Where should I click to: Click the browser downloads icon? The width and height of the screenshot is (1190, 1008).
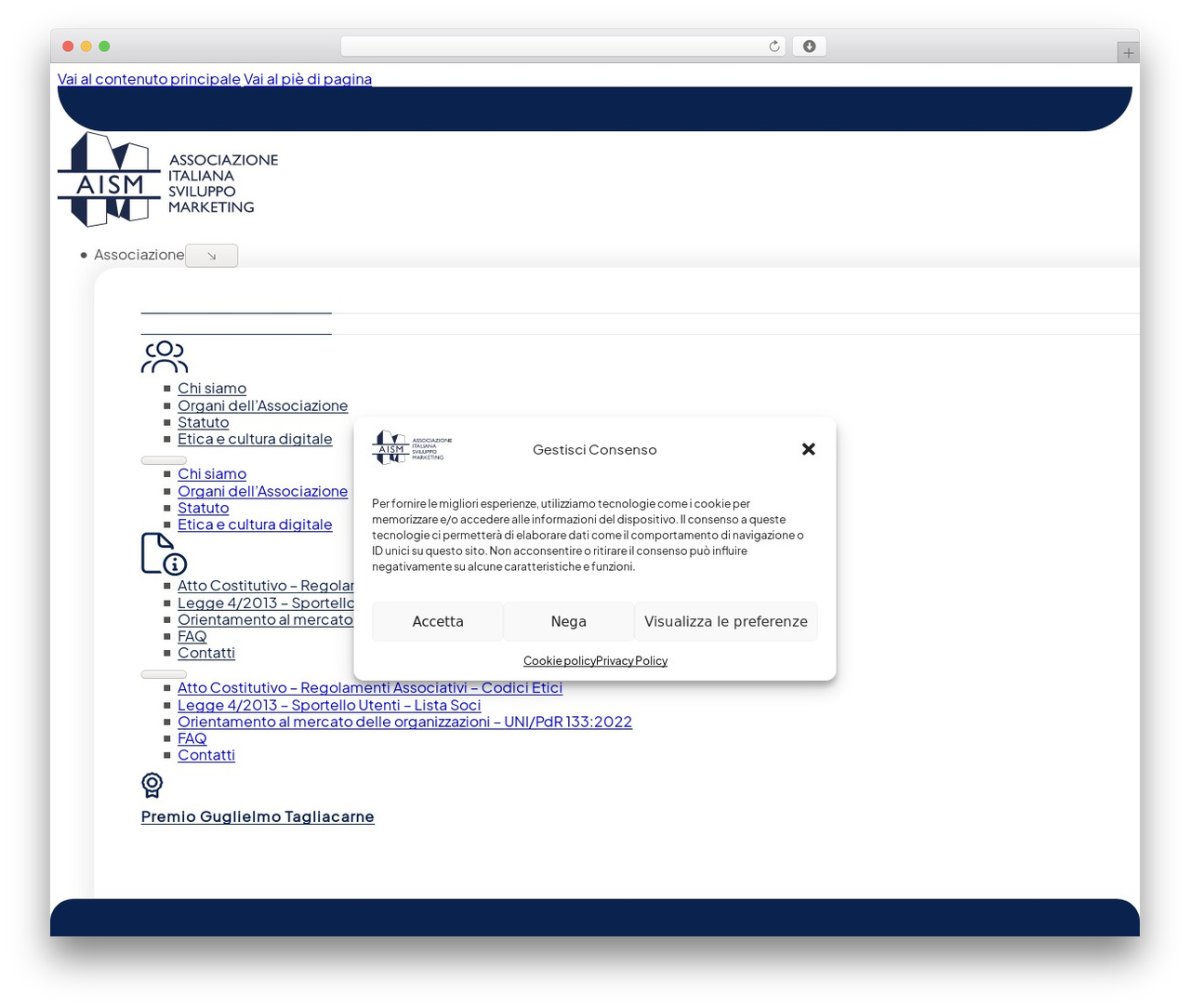coord(809,46)
